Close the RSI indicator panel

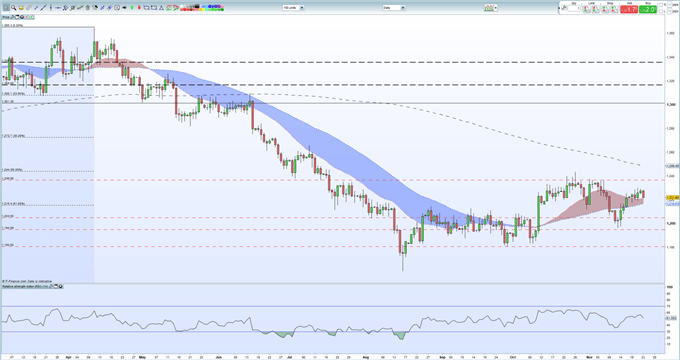coord(60,286)
